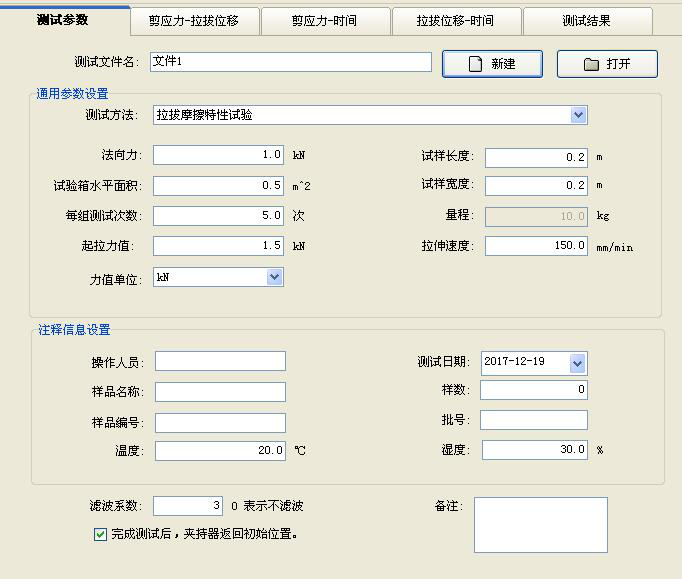The image size is (682, 579).
Task: Select the 试验箱水平面积 input field
Action: 218,185
